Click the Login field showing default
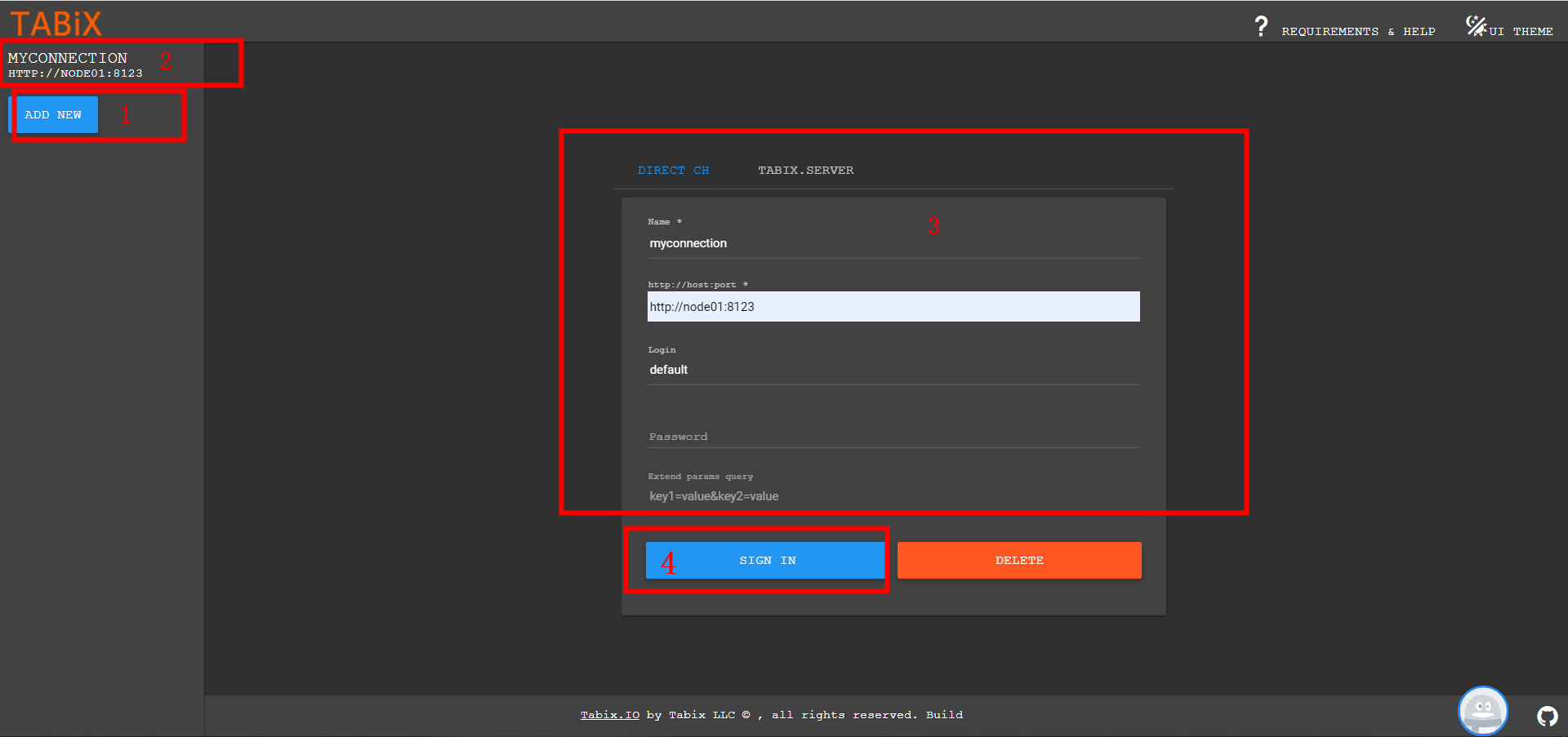 (893, 369)
